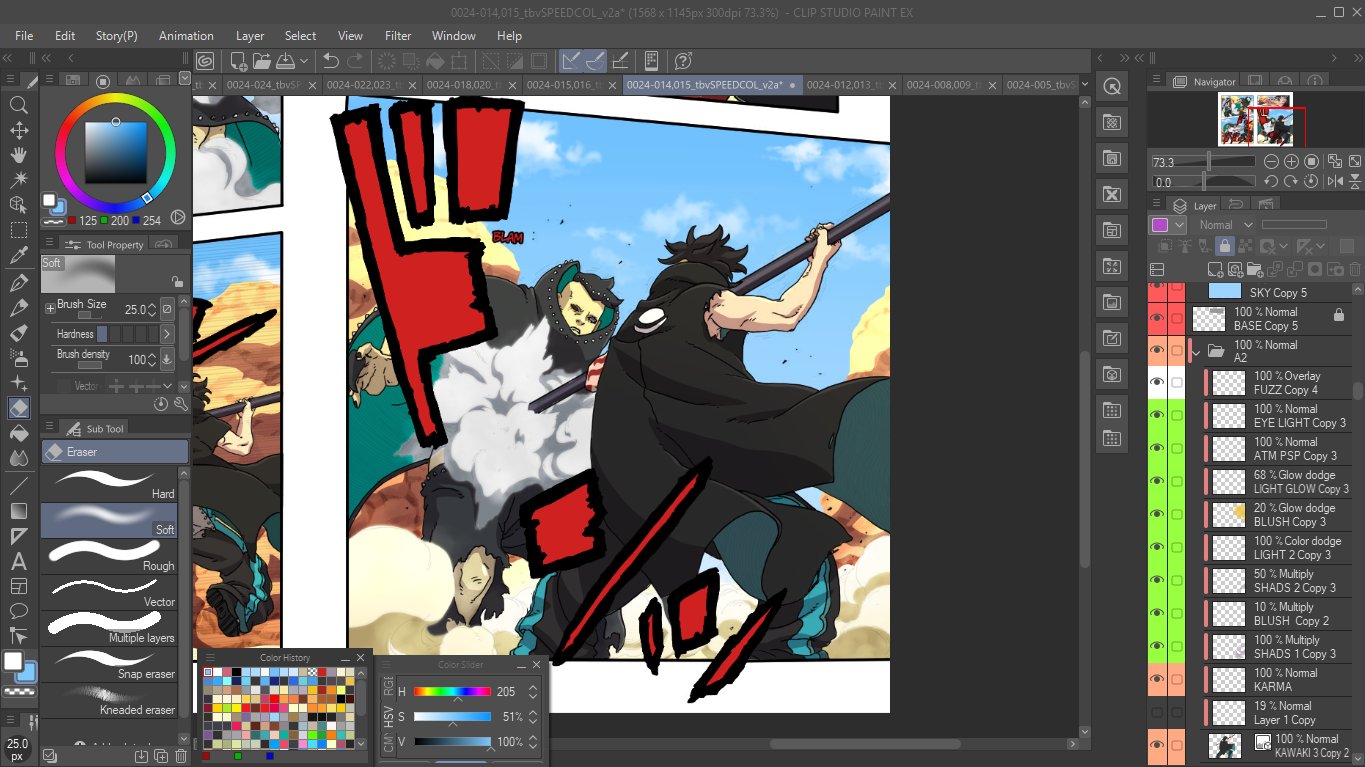Zoom out in the Navigator panel

coord(1271,161)
